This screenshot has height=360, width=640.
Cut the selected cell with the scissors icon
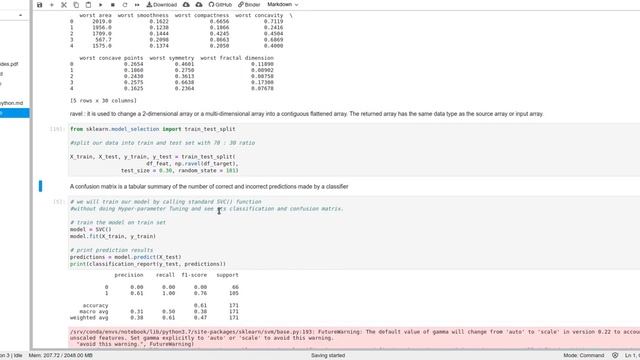(x=64, y=5)
